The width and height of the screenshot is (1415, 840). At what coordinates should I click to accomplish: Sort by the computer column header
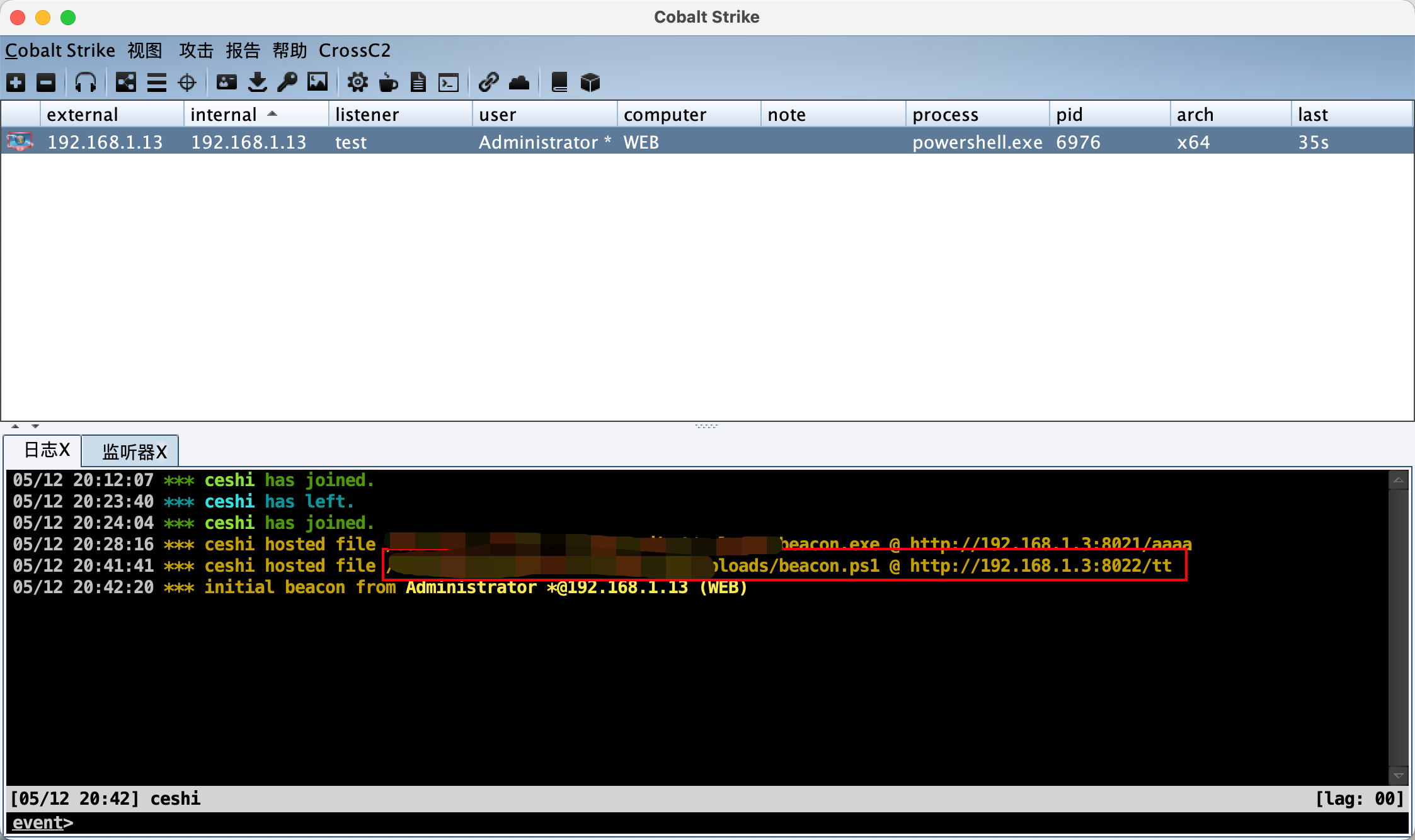click(x=689, y=115)
